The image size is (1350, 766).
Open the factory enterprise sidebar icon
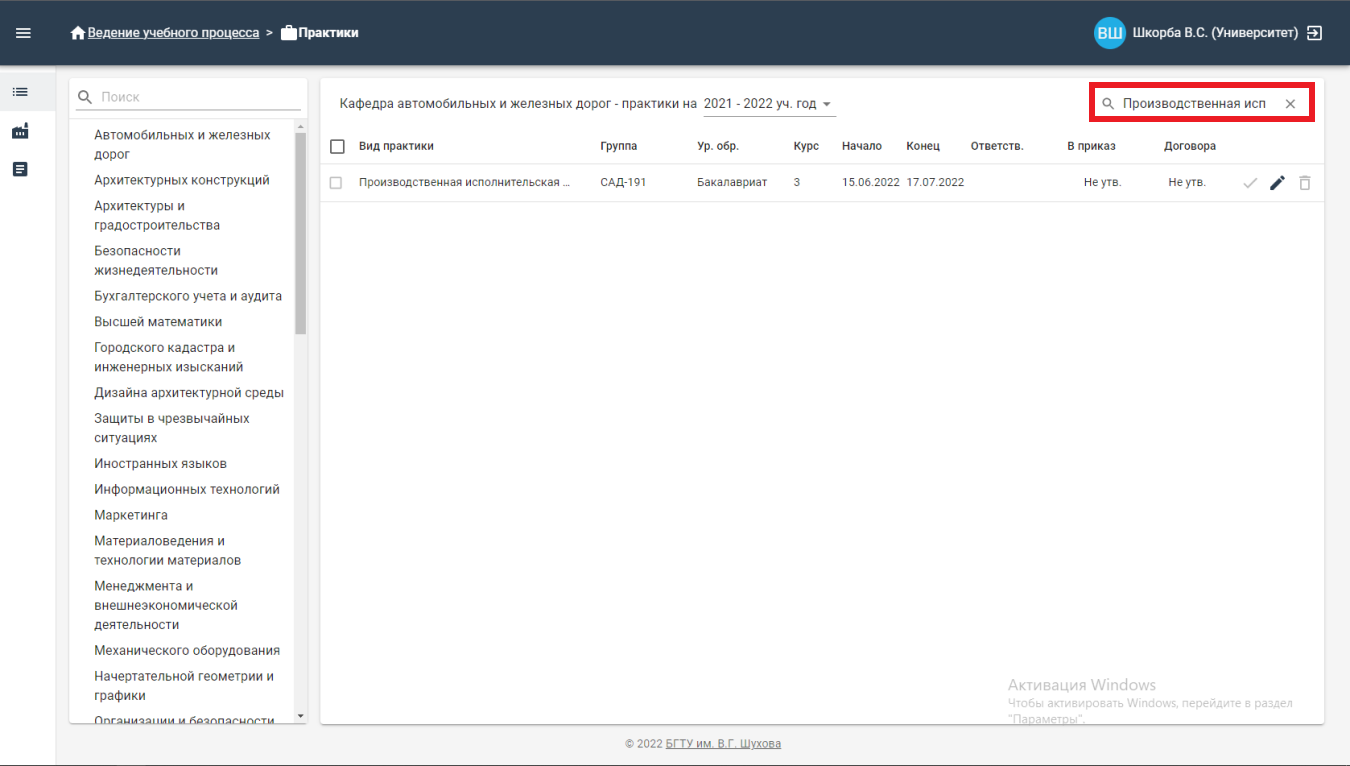click(x=20, y=131)
